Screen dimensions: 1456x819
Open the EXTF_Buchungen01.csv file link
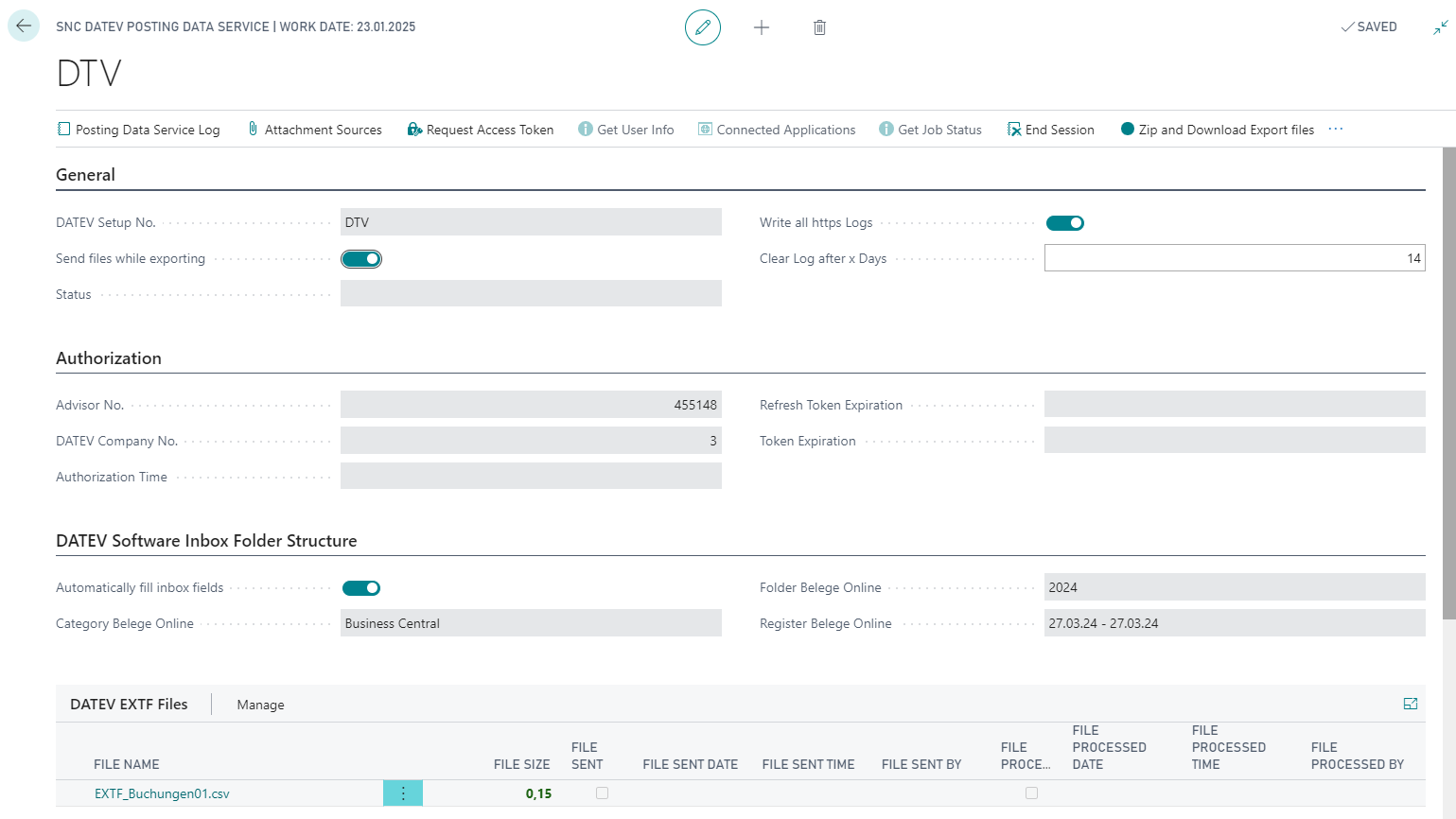(162, 793)
